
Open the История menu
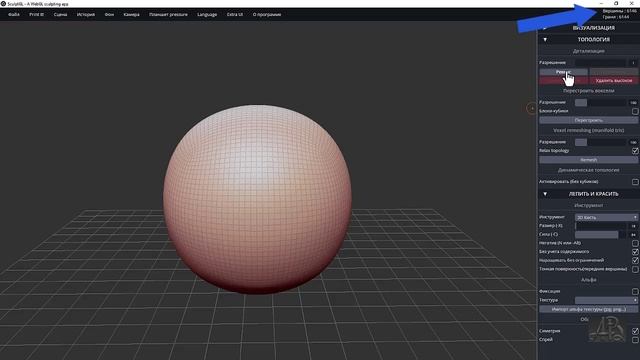86,14
